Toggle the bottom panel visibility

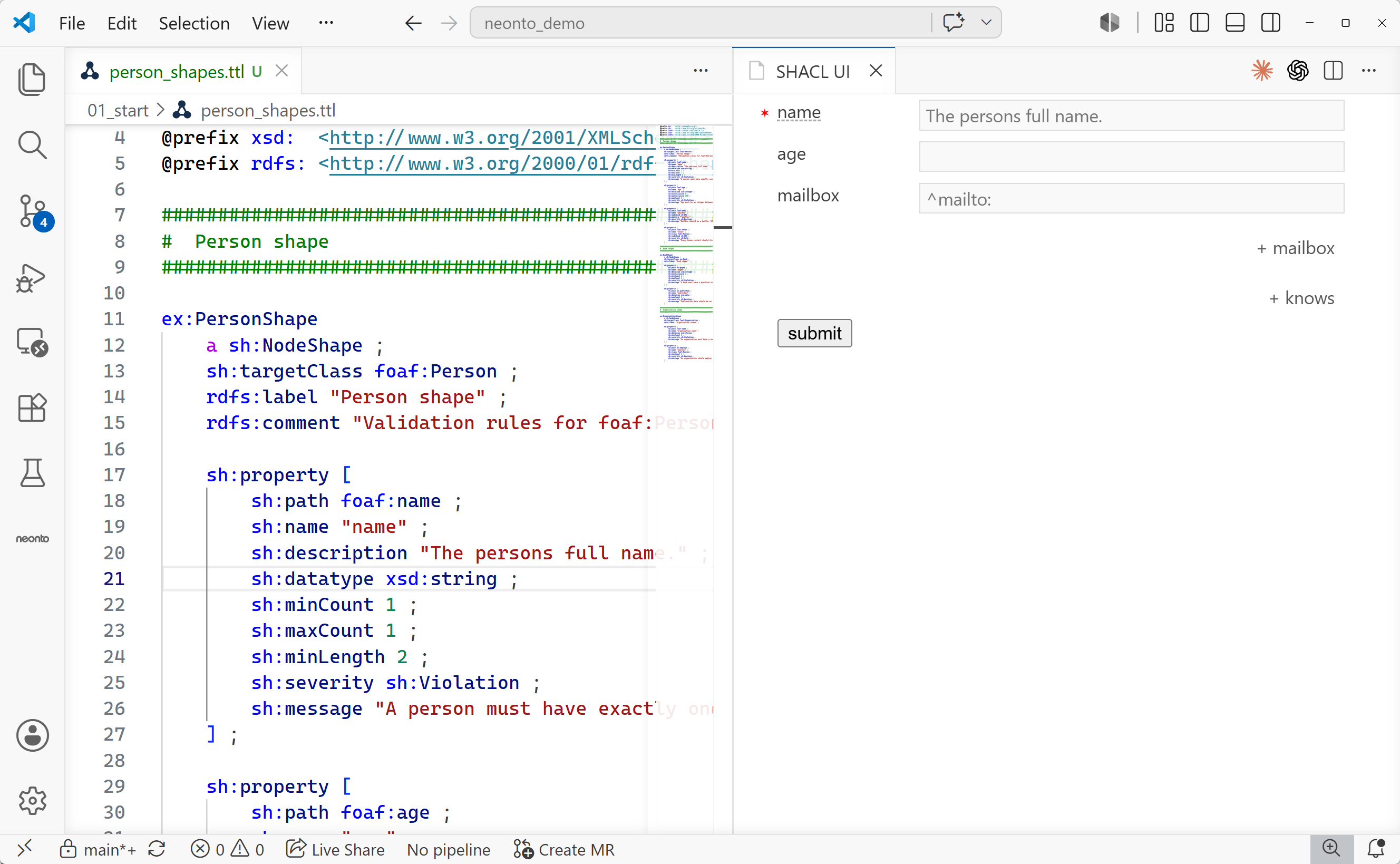[1235, 23]
